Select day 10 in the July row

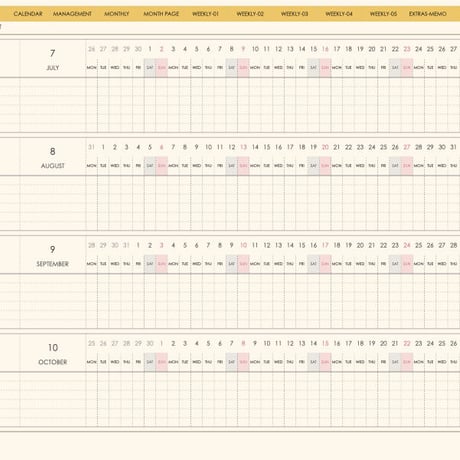tap(255, 49)
